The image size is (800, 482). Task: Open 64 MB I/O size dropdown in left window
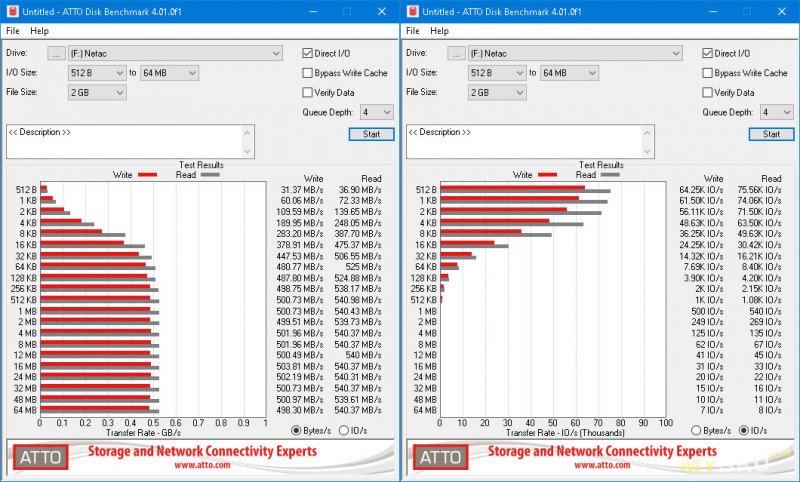coord(169,73)
